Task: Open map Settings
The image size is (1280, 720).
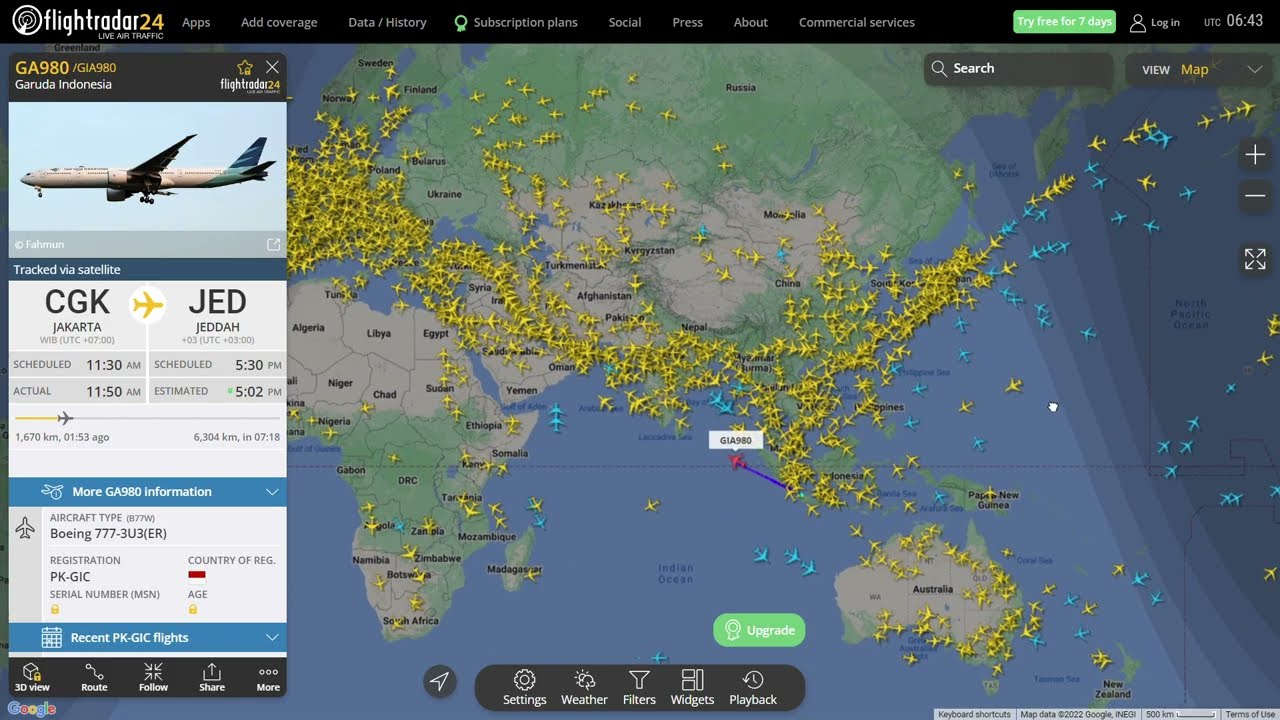Action: coord(524,688)
